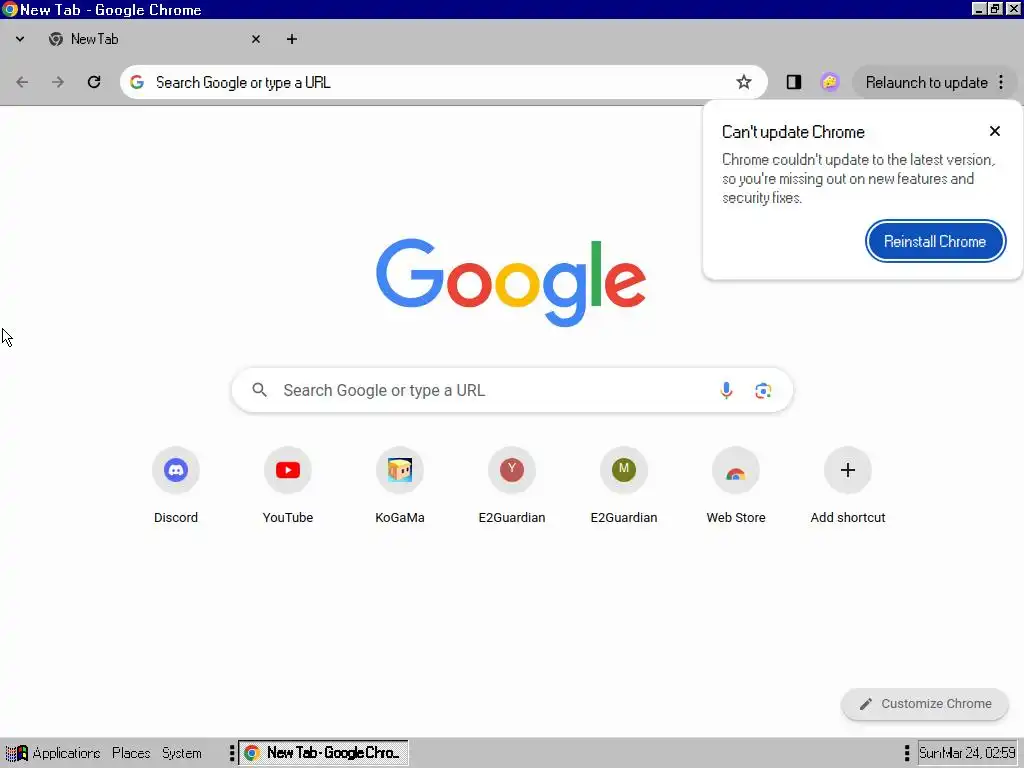Open the Discord shortcut
Viewport: 1024px width, 768px height.
tap(176, 486)
